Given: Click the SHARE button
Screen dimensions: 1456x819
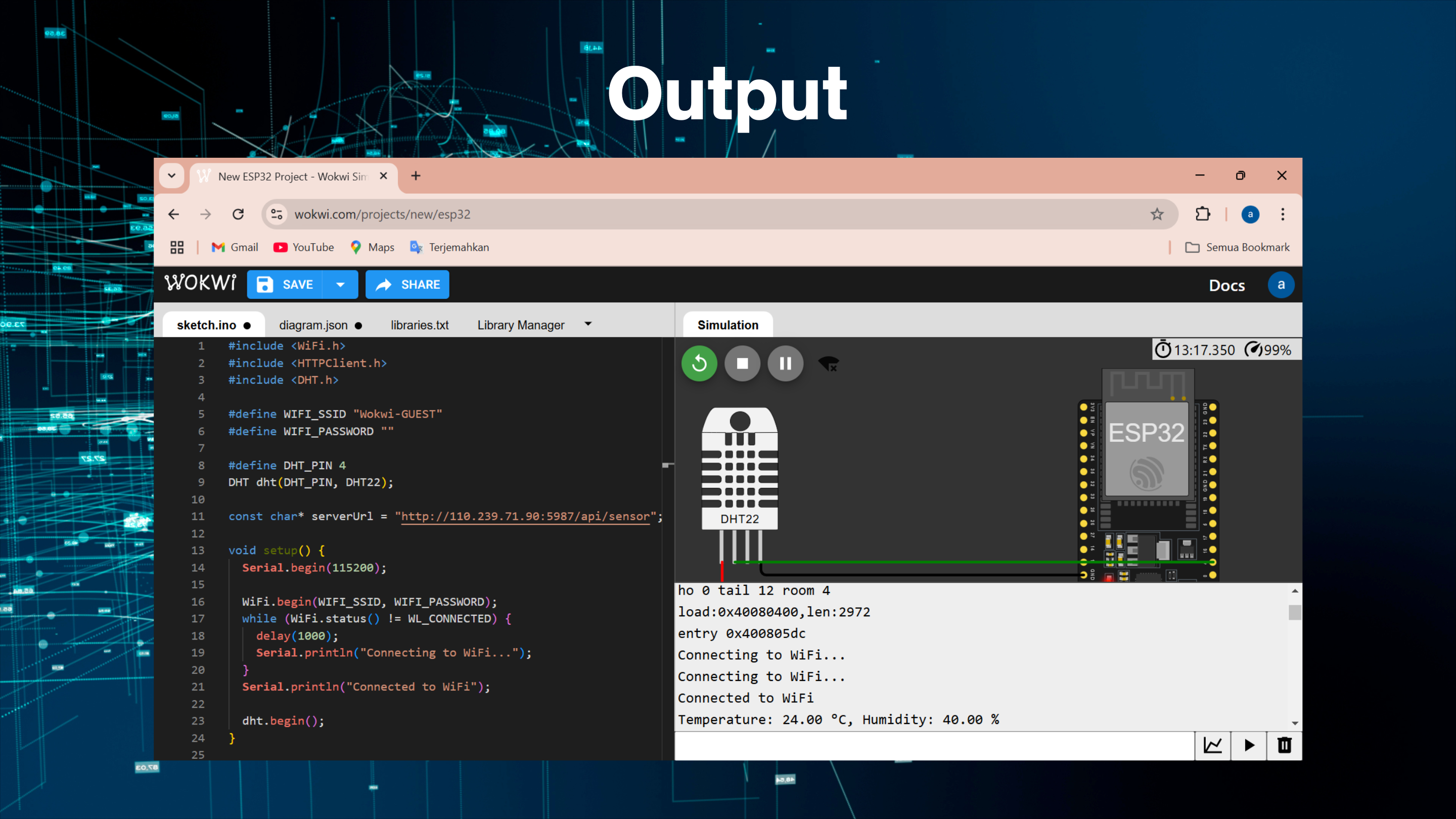Looking at the screenshot, I should point(407,284).
